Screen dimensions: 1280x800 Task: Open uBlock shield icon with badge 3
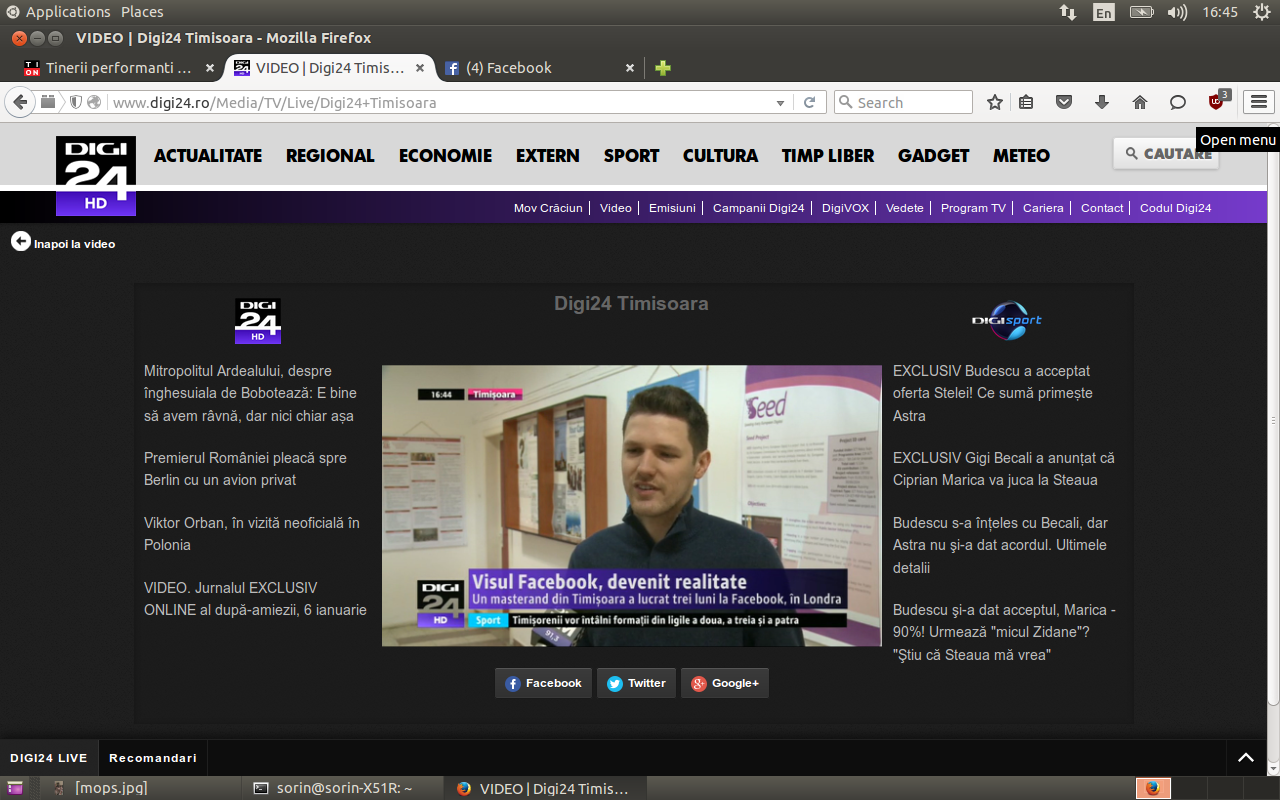click(x=1218, y=100)
